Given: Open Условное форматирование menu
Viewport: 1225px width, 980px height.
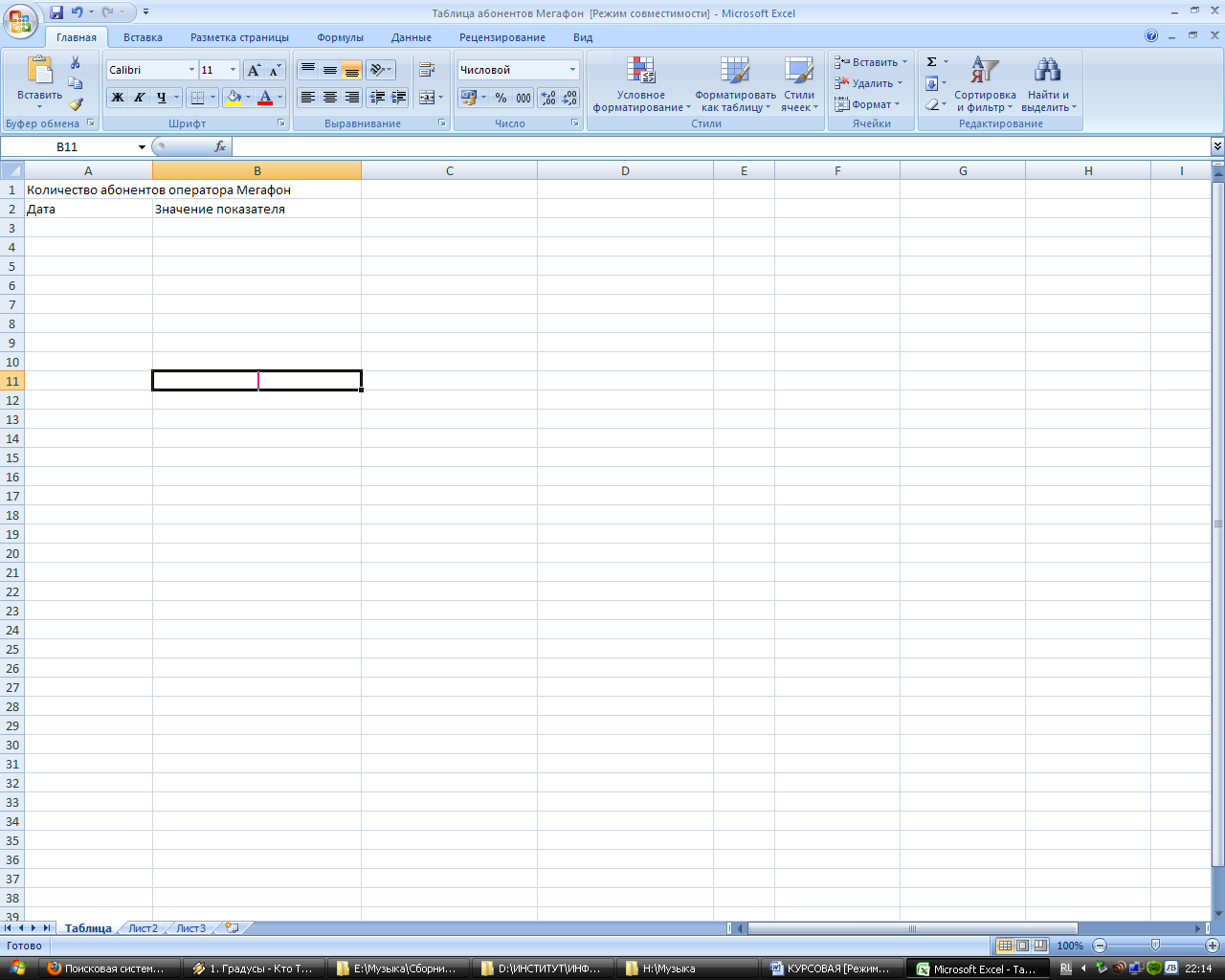Looking at the screenshot, I should click(641, 84).
